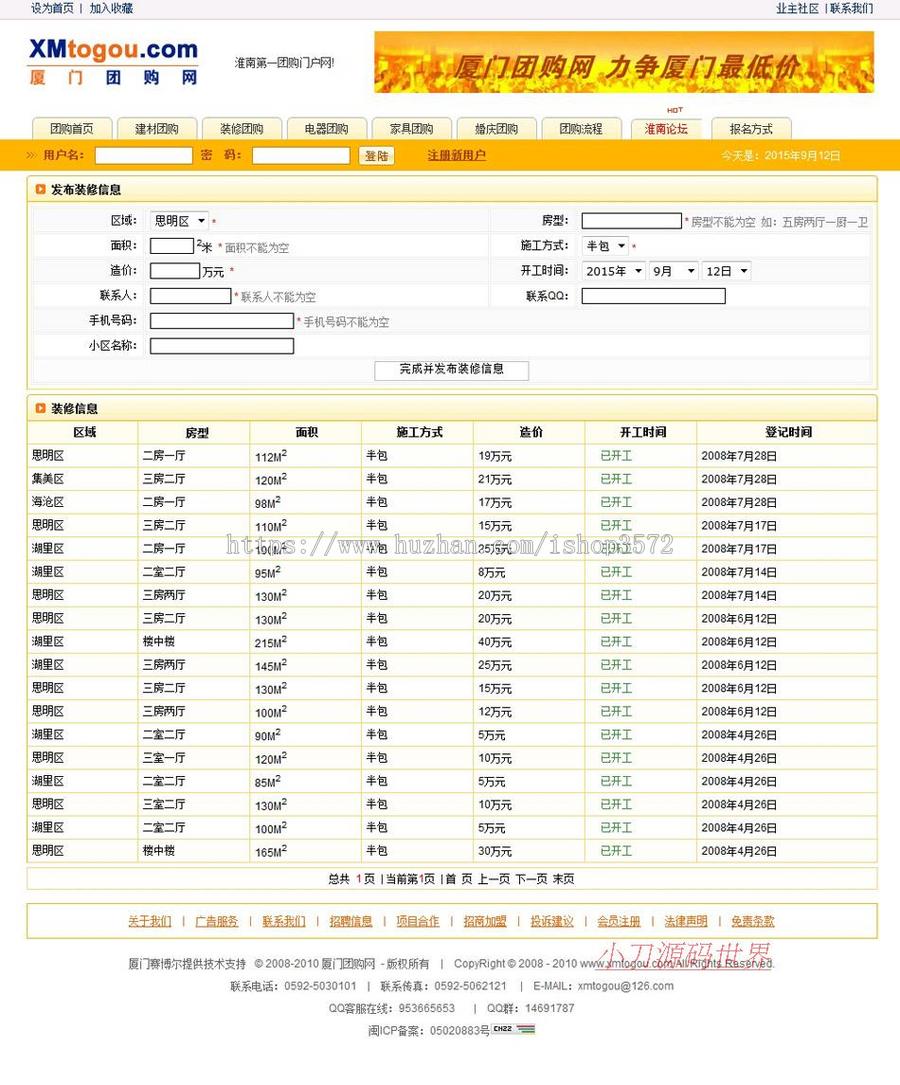Open the 12日 day dropdown
This screenshot has height=1085, width=900.
click(x=726, y=271)
